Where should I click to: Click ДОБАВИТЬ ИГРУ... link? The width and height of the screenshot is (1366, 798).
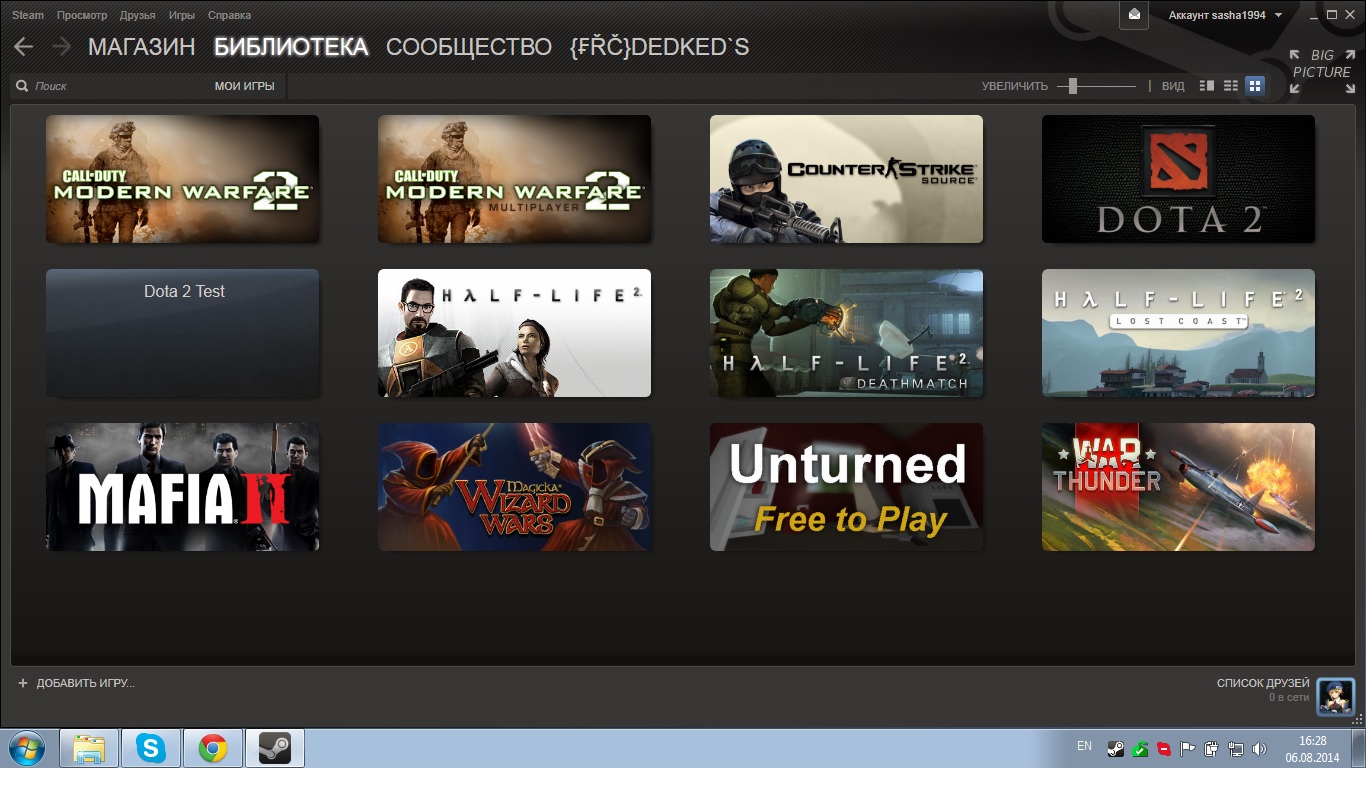pos(85,683)
